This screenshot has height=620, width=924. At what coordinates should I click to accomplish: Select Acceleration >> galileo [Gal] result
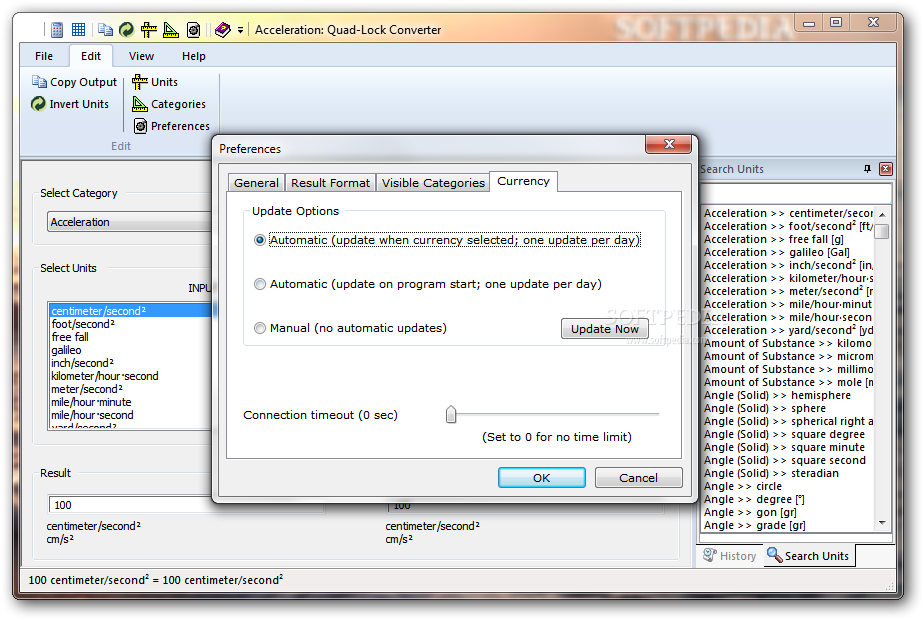point(788,252)
